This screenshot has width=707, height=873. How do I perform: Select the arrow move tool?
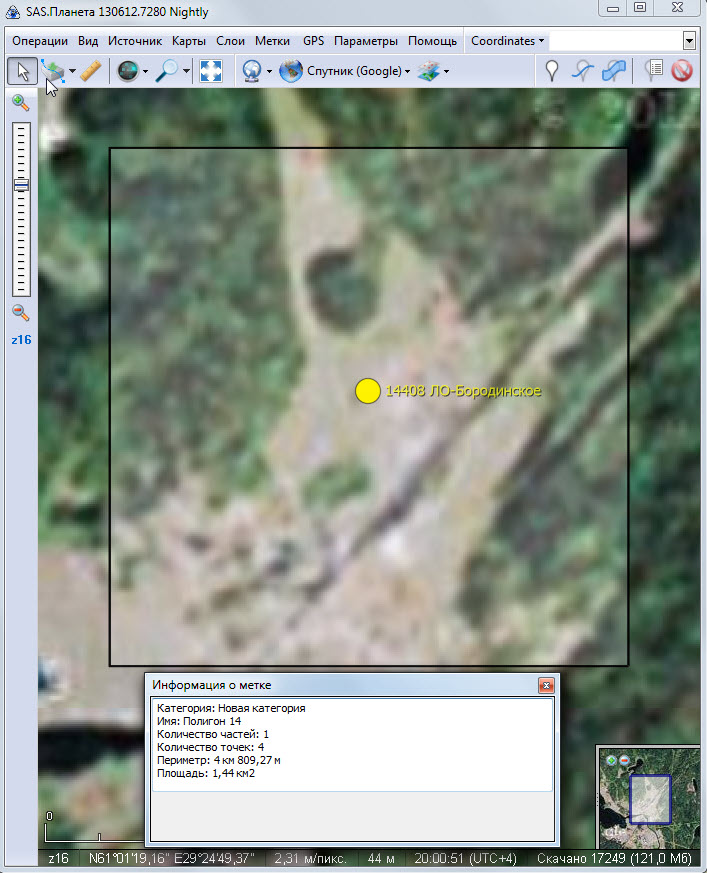[22, 71]
